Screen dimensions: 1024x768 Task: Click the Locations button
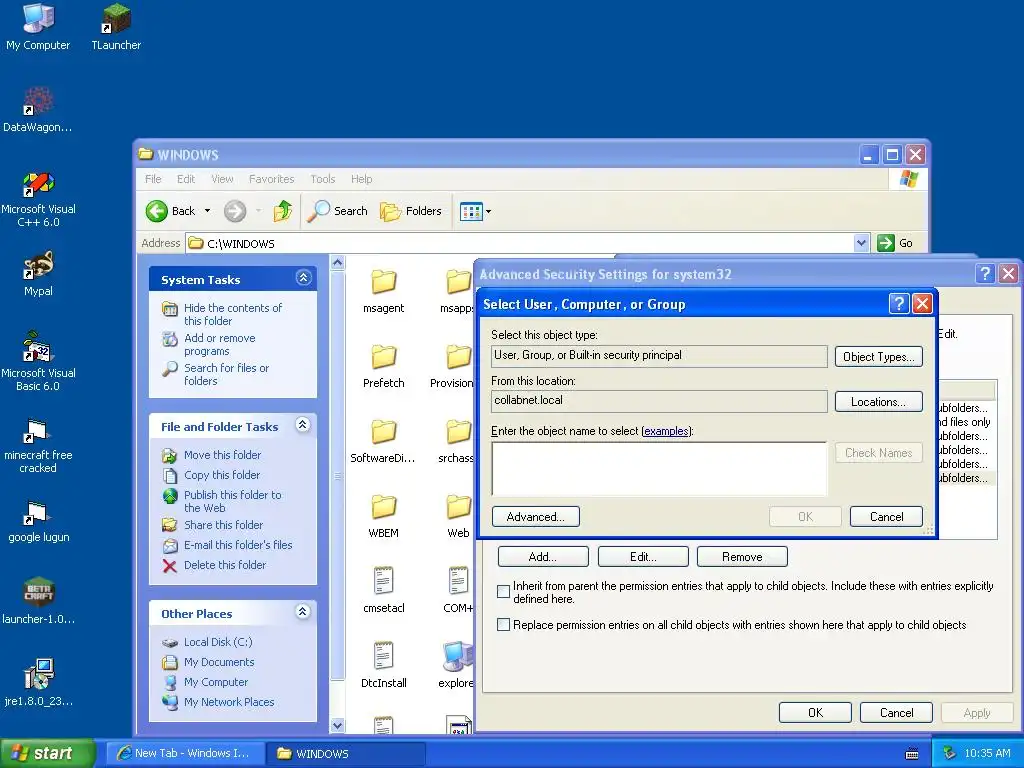click(878, 402)
